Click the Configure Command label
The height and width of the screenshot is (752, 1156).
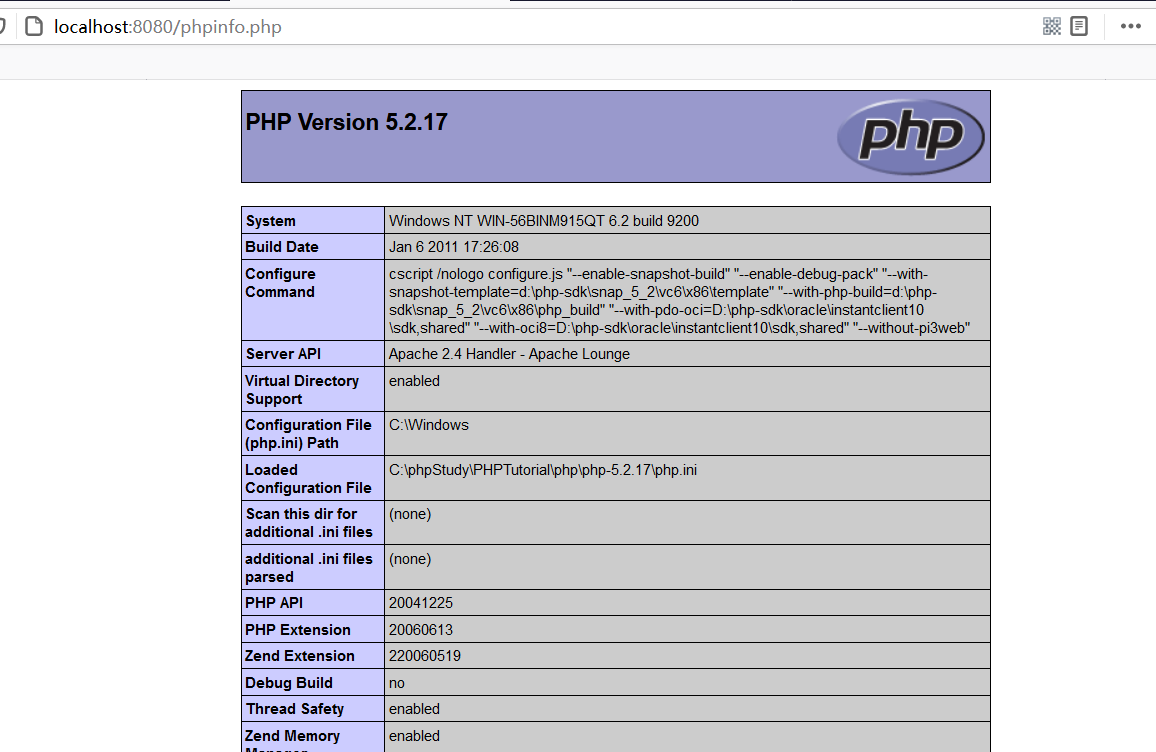coord(280,282)
